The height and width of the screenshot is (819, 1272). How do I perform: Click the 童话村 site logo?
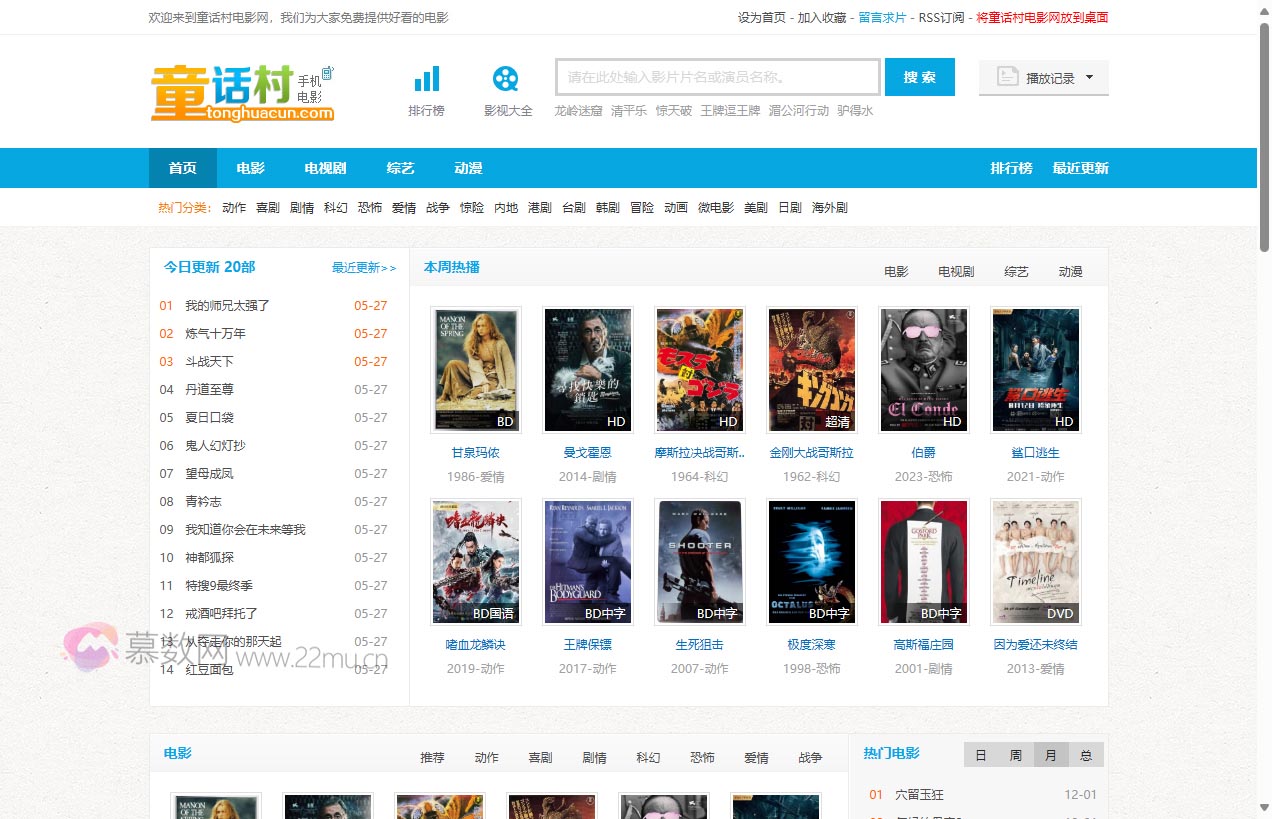click(x=242, y=92)
